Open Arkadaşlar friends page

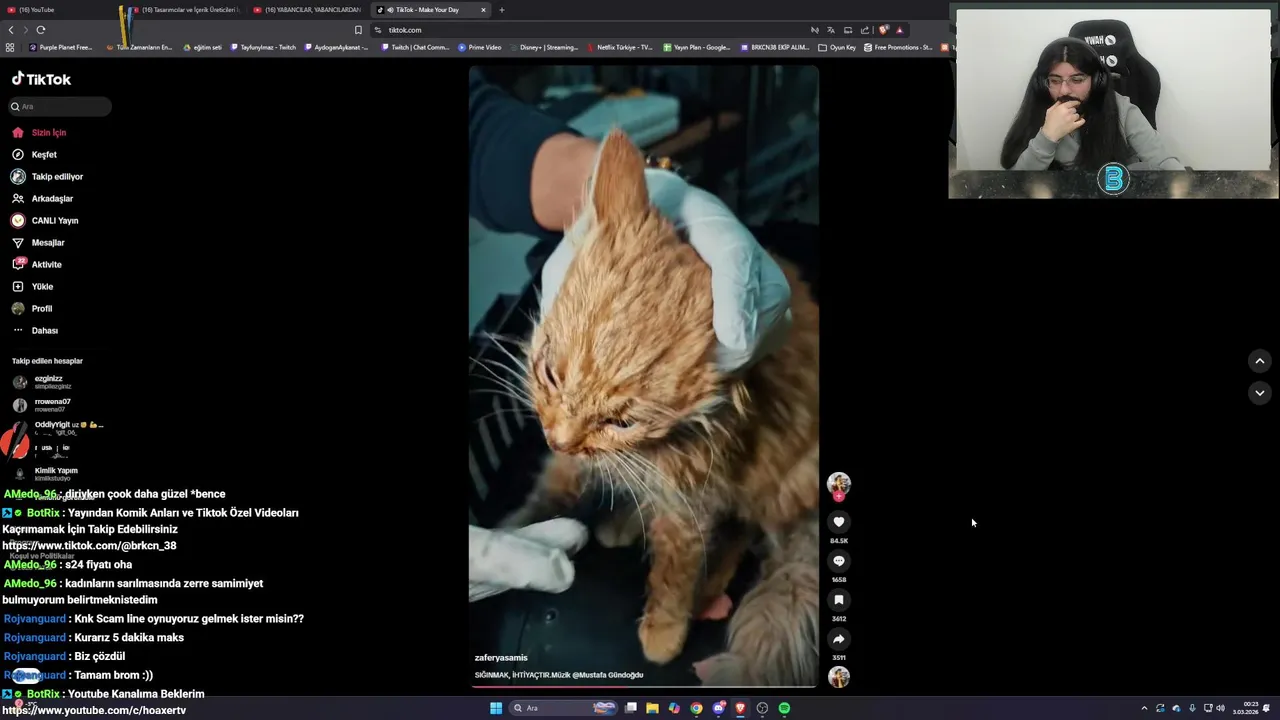coord(52,198)
